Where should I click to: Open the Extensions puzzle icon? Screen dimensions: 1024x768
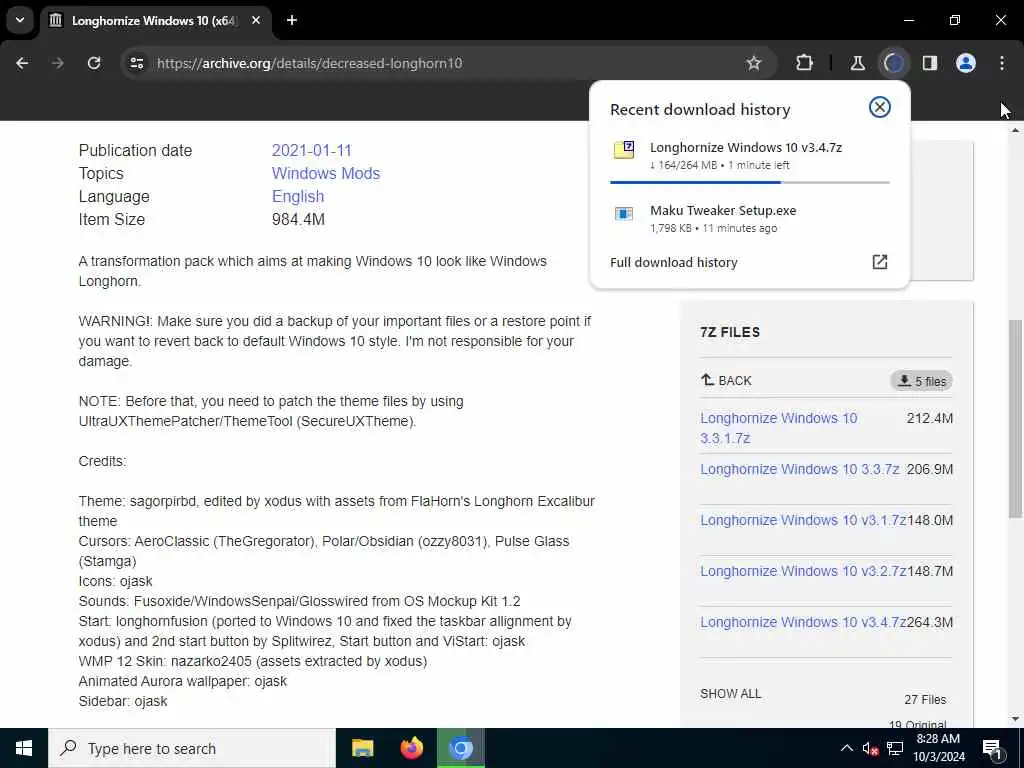click(805, 63)
